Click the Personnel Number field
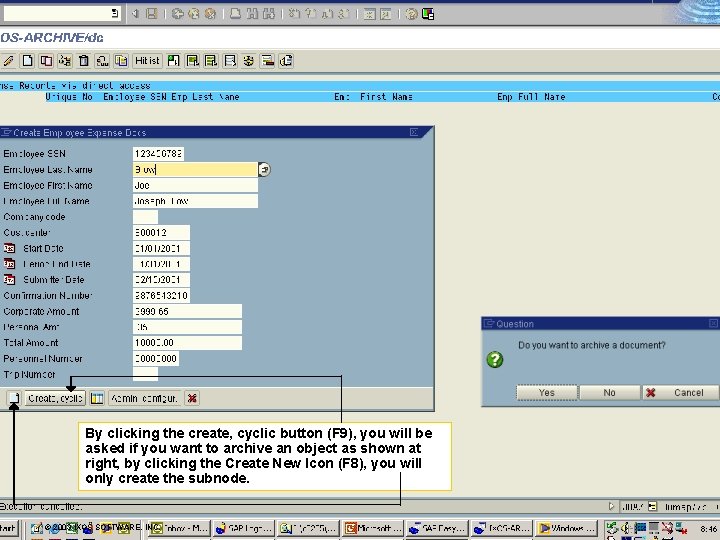The width and height of the screenshot is (720, 540). pos(156,358)
